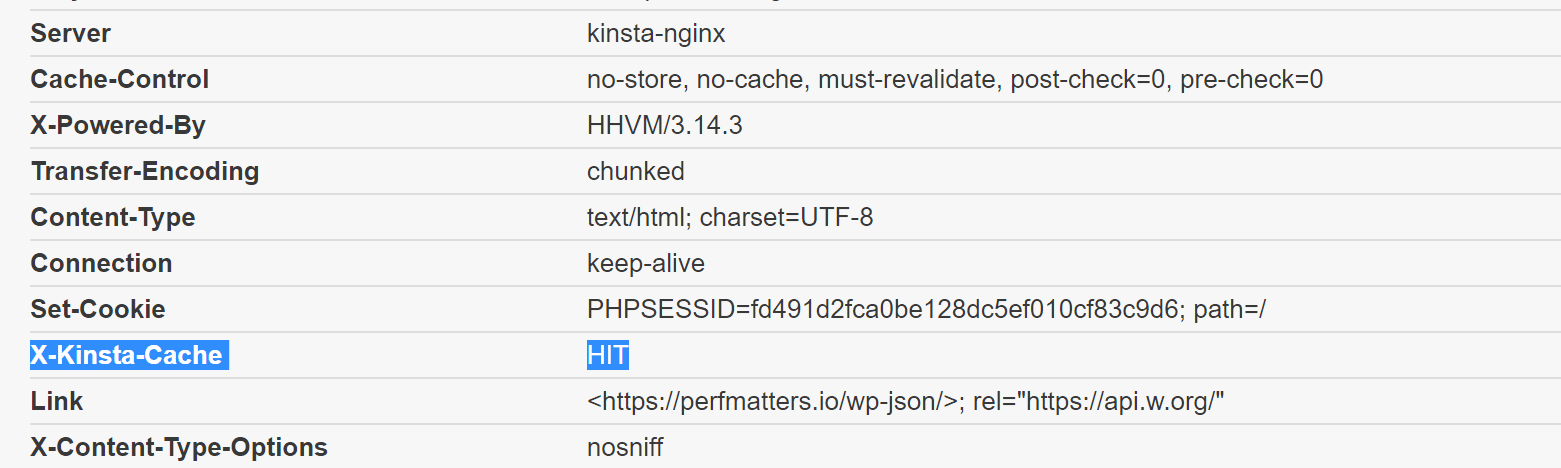Viewport: 1561px width, 468px height.
Task: Click the Set-Cookie header name
Action: coord(98,310)
